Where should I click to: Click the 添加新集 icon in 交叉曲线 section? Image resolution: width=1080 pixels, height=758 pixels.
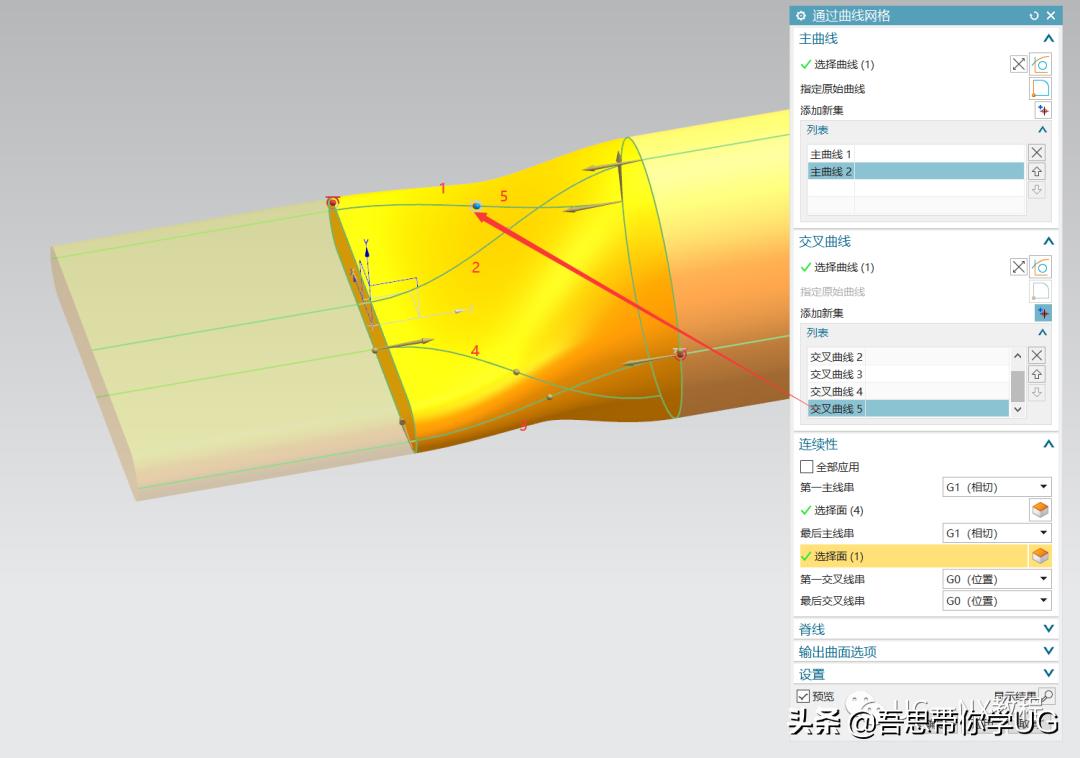1042,313
